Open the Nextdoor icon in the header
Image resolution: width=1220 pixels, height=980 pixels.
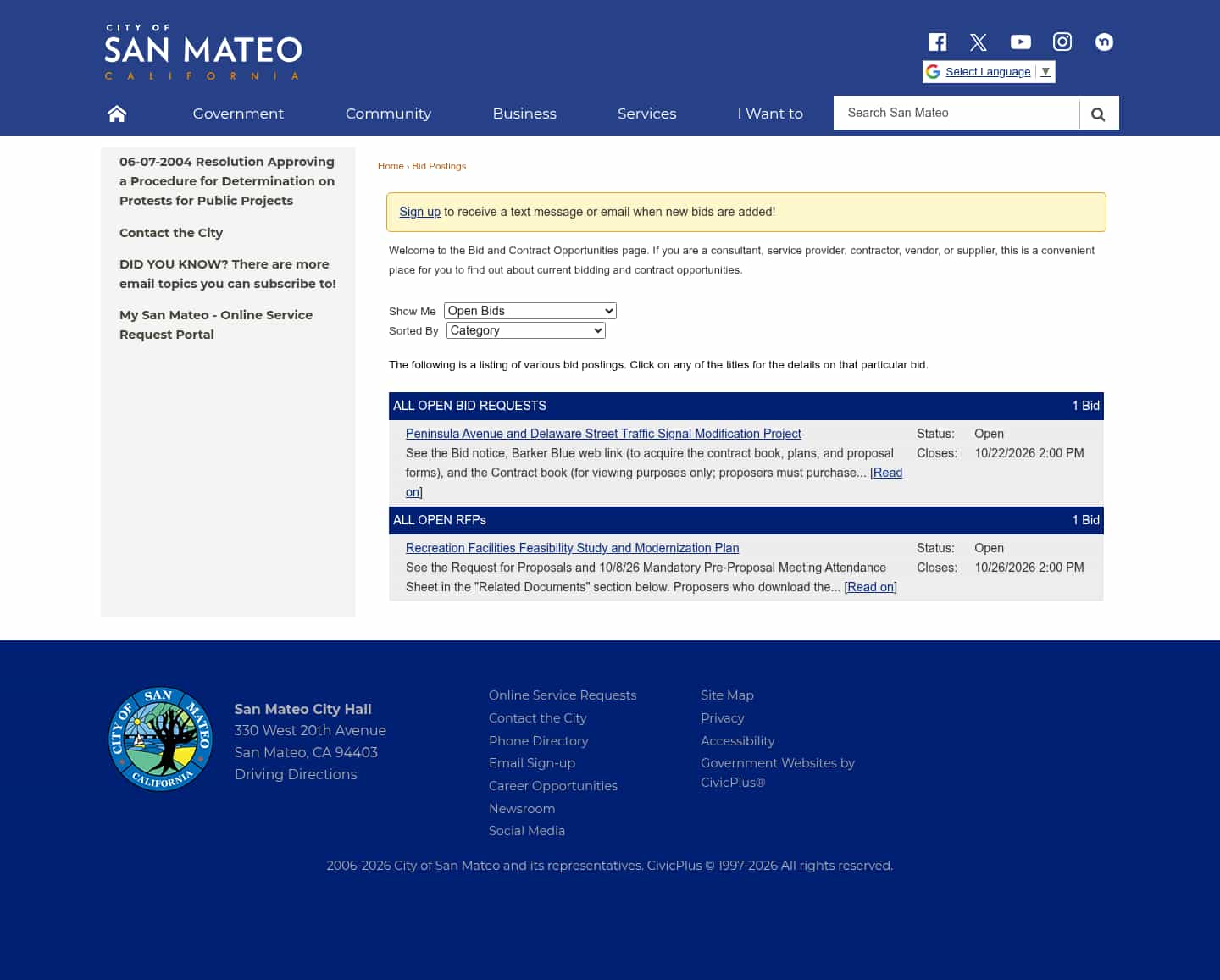click(x=1104, y=42)
